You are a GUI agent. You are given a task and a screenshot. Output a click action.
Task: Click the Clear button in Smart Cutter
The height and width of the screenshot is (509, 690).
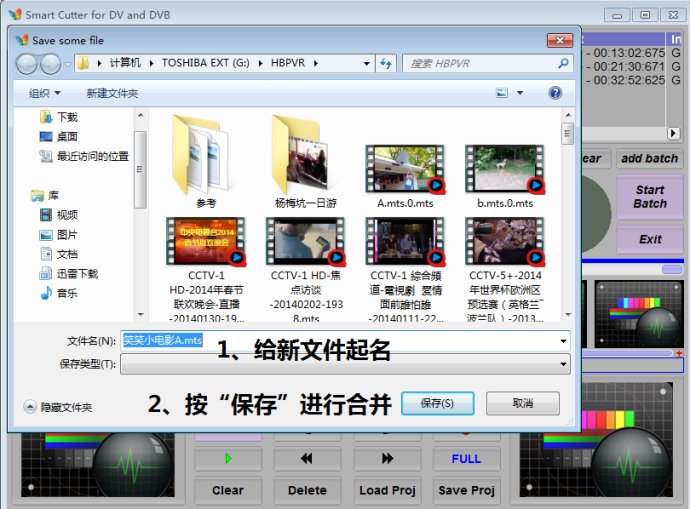pyautogui.click(x=228, y=490)
